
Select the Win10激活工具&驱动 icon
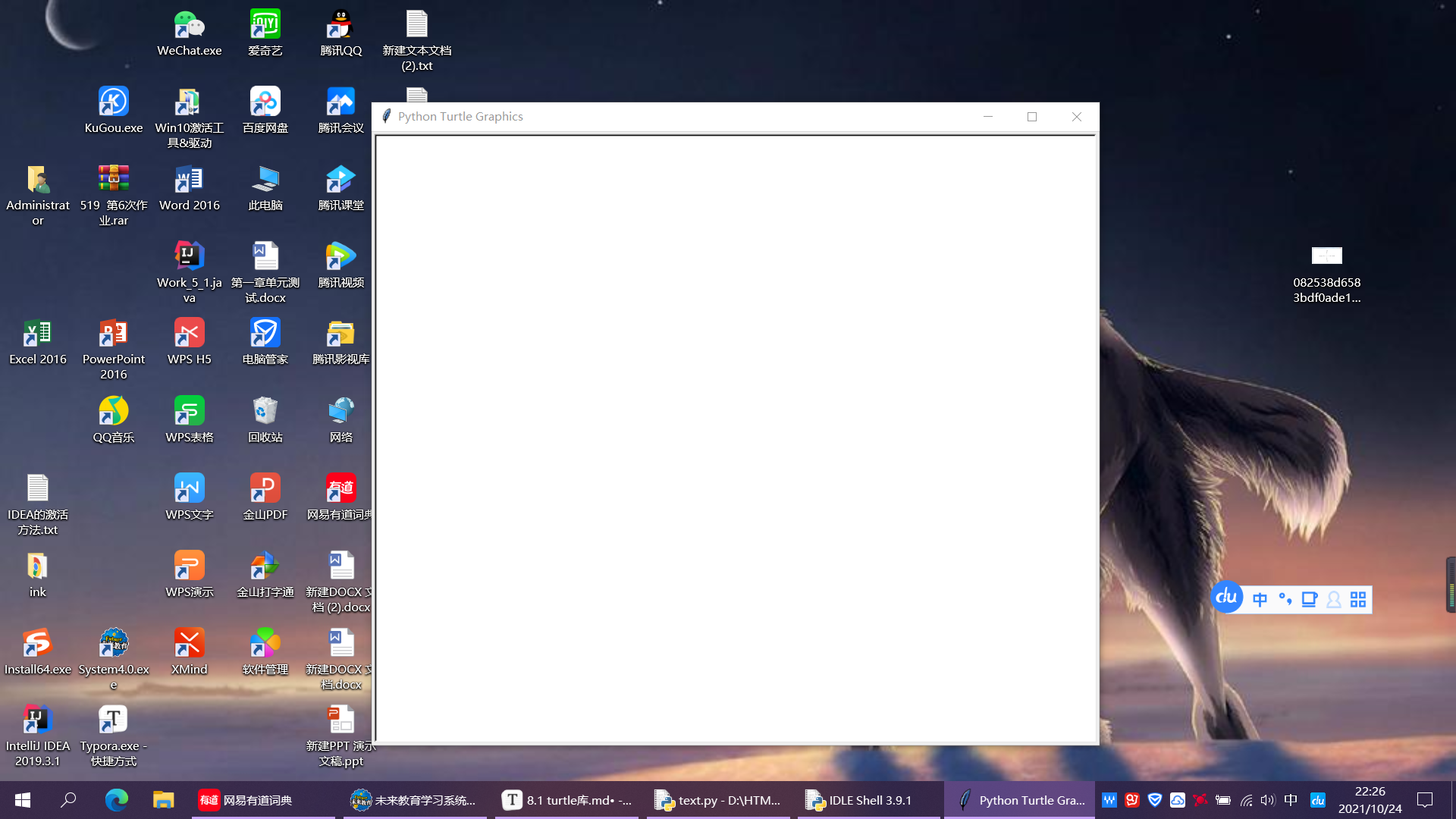click(189, 118)
